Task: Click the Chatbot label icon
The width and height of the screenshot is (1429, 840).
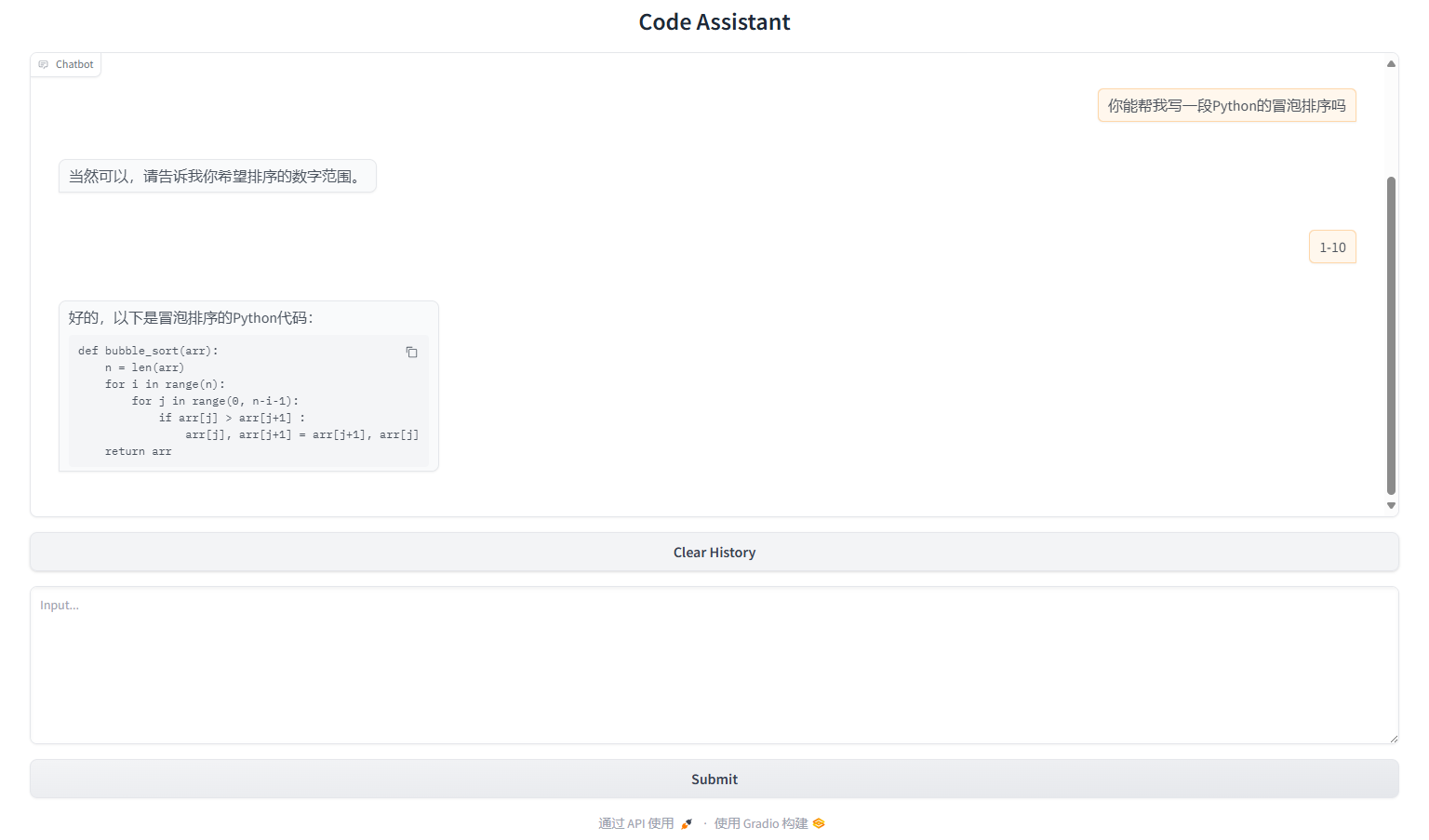Action: [x=44, y=64]
